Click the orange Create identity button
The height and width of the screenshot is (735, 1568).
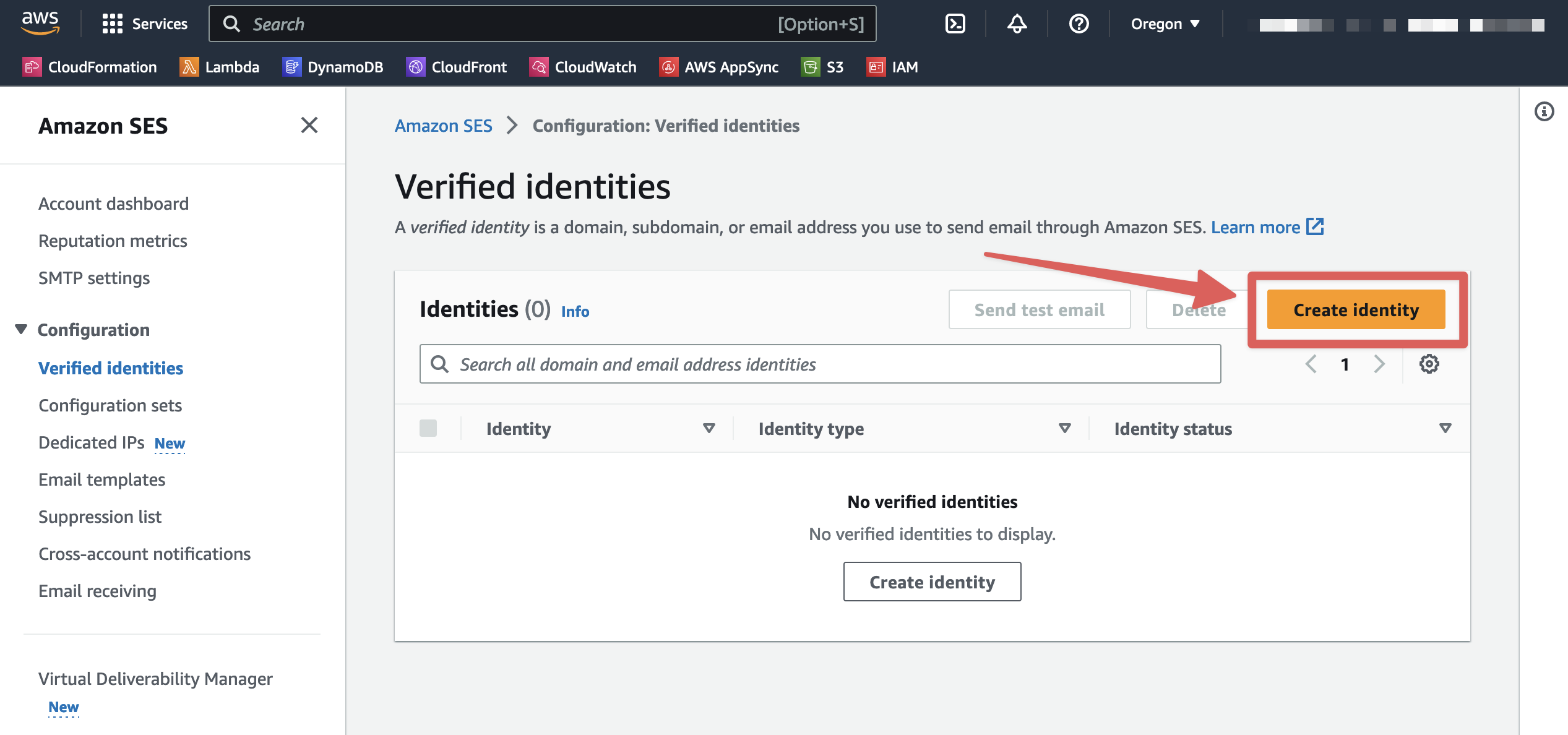1356,309
